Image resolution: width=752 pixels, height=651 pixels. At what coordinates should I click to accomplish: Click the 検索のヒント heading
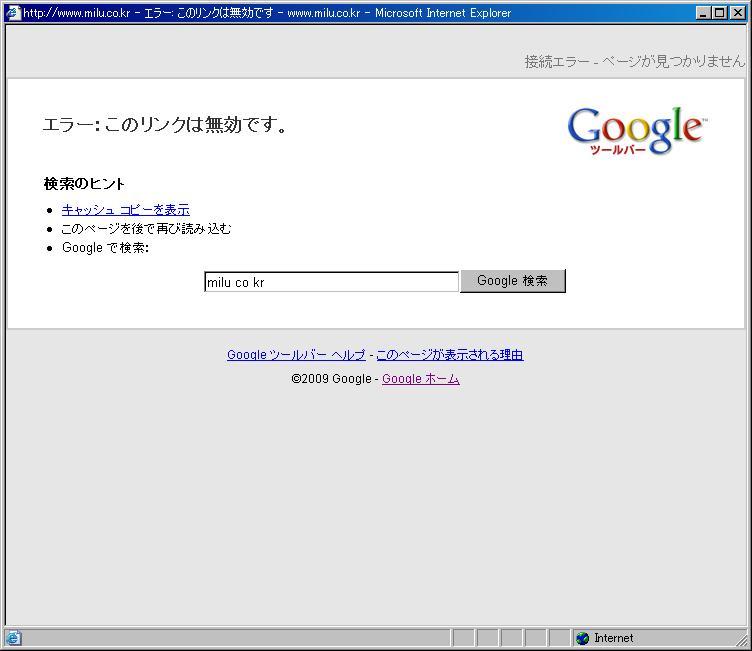[84, 184]
